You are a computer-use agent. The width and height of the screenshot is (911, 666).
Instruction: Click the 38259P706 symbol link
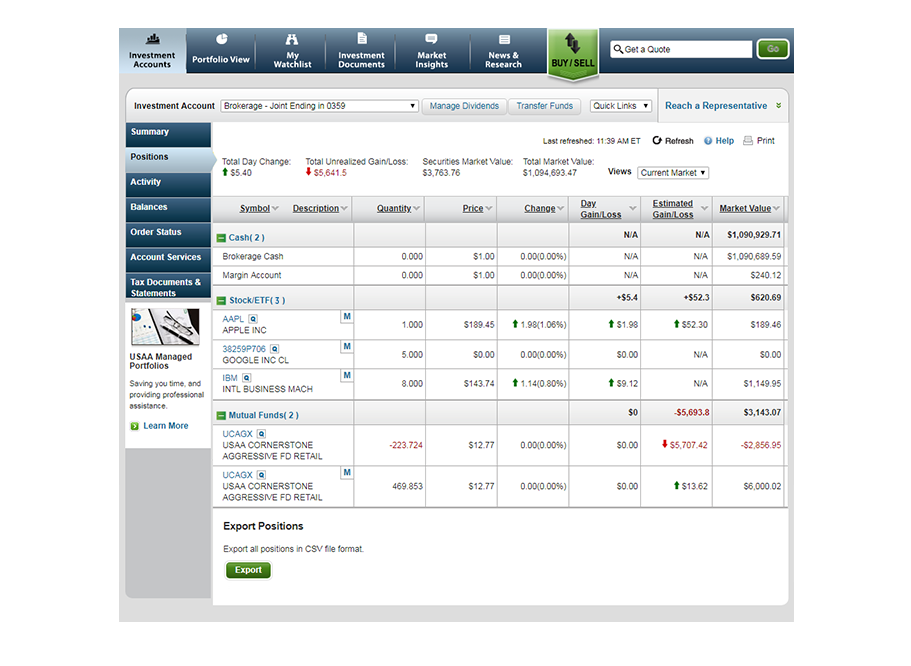click(244, 349)
